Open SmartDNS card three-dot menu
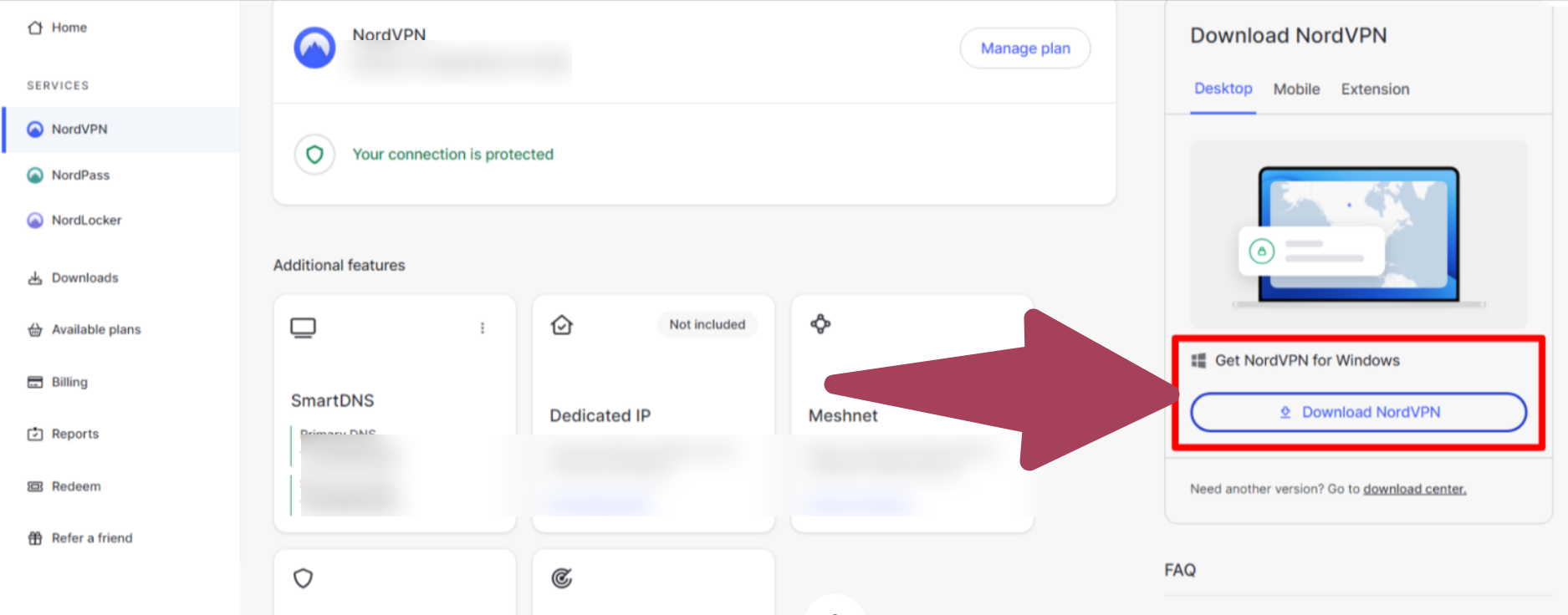 [x=483, y=328]
